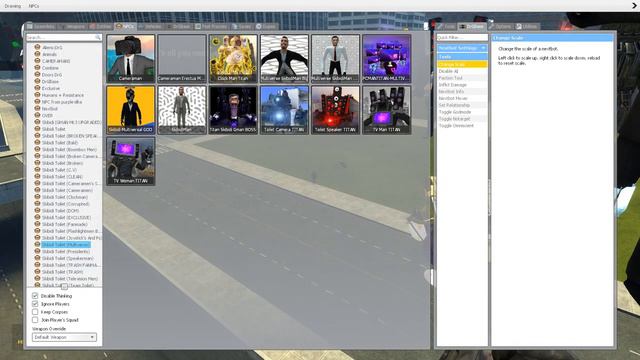640x360 pixels.
Task: Select Skibidi Toilet (Bald) category
Action: 60,142
